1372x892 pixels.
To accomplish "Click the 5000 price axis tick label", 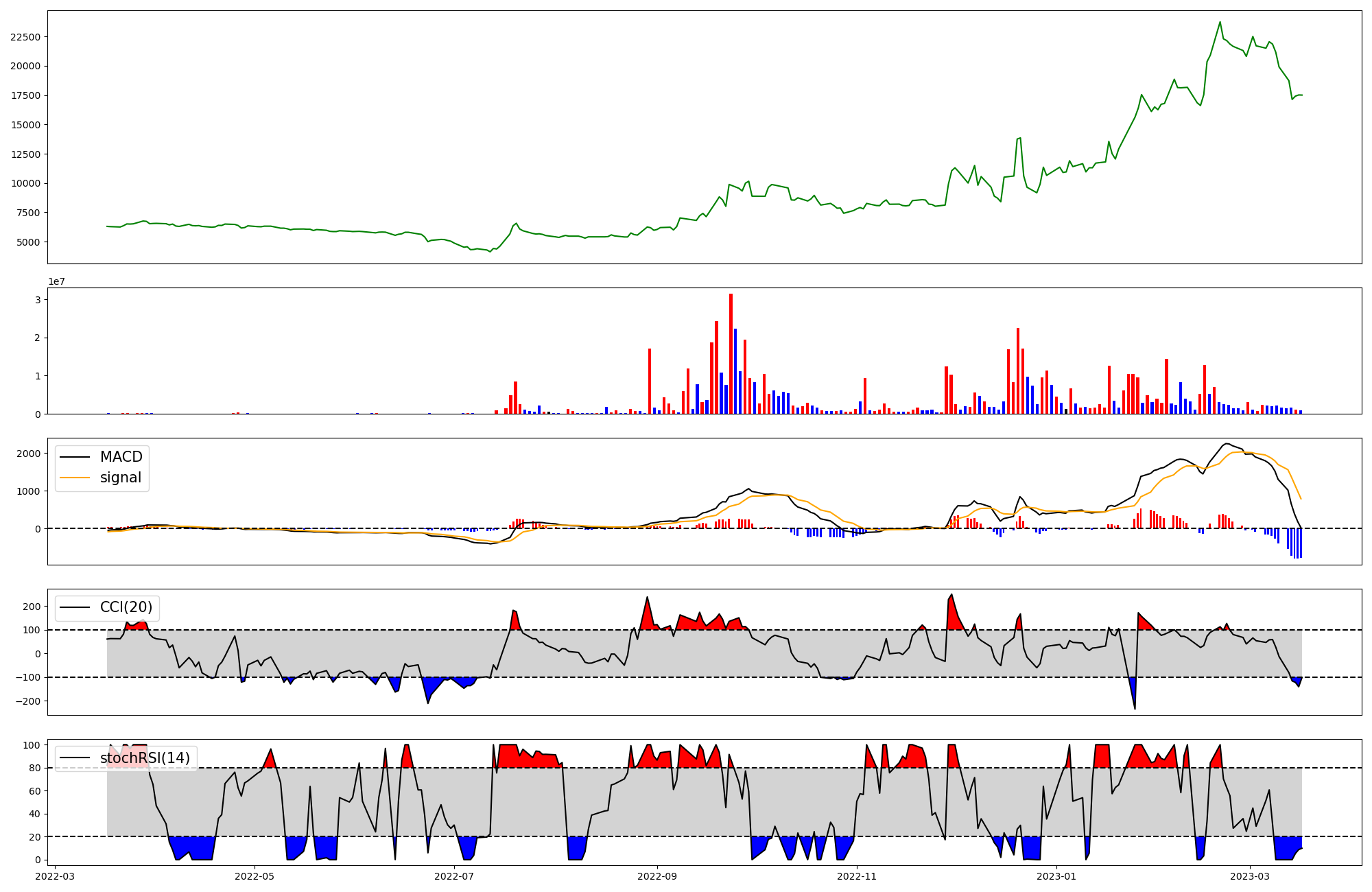I will click(28, 242).
